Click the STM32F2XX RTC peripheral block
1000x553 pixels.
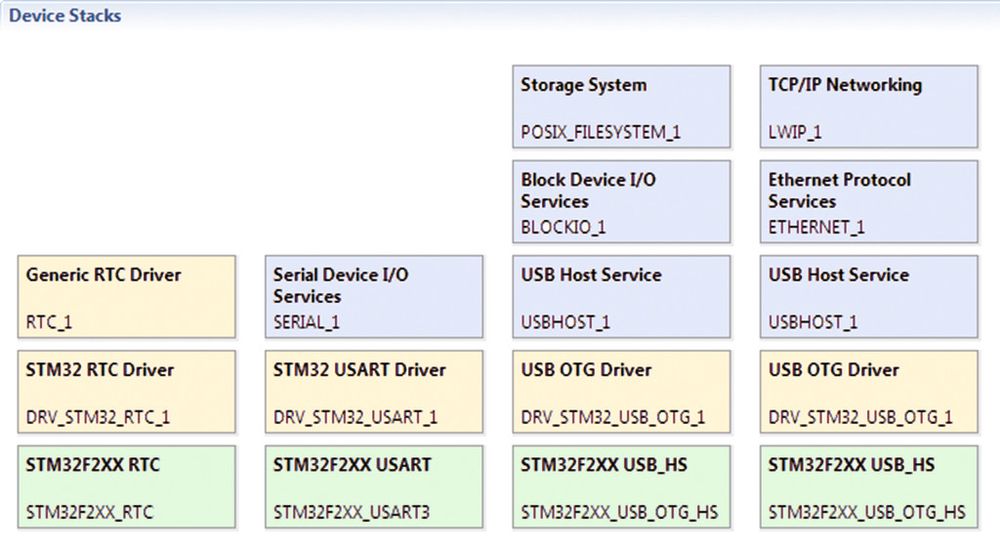click(x=126, y=487)
